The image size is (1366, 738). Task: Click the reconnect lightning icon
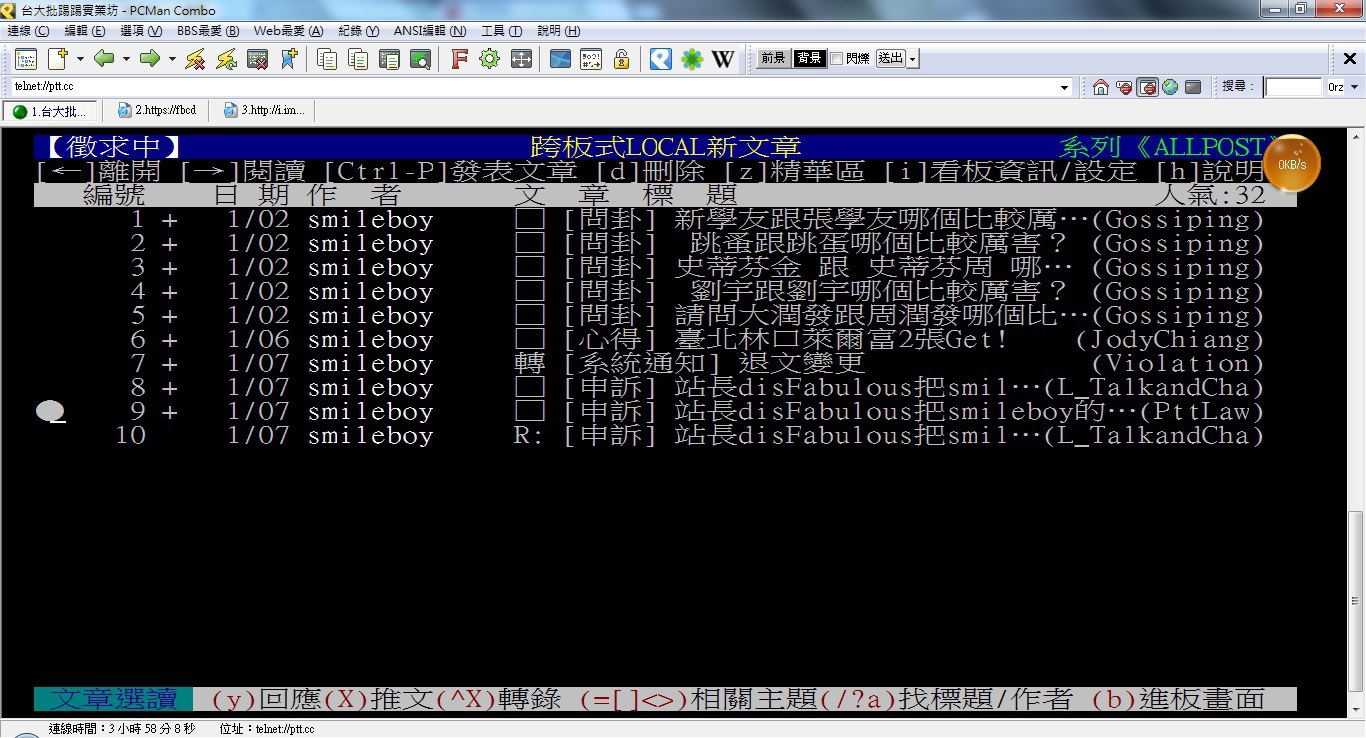tap(226, 59)
